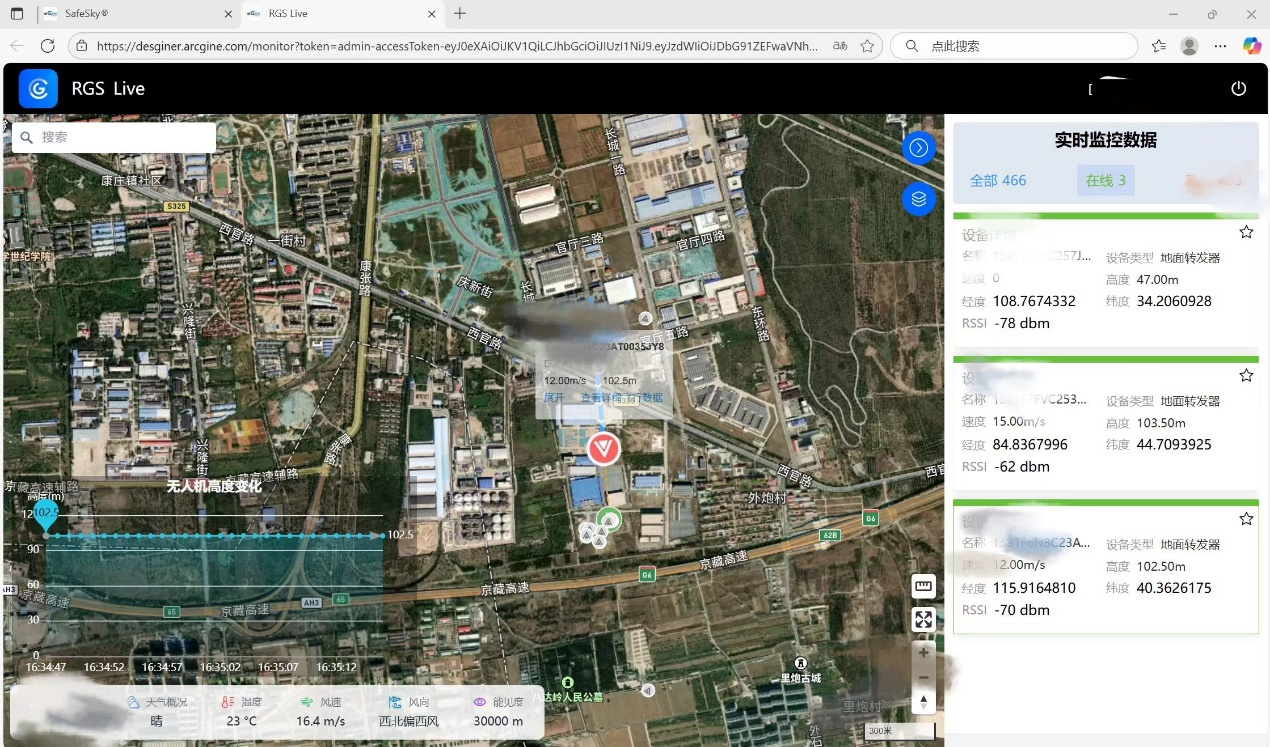Click 展开 in the drone popup
Image resolution: width=1270 pixels, height=747 pixels.
coord(554,398)
